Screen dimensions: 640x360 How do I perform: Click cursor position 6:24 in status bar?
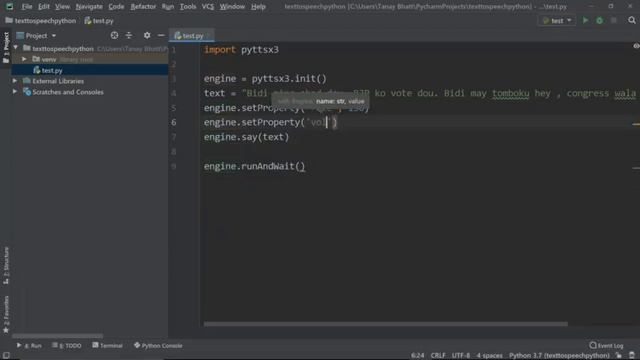point(418,356)
